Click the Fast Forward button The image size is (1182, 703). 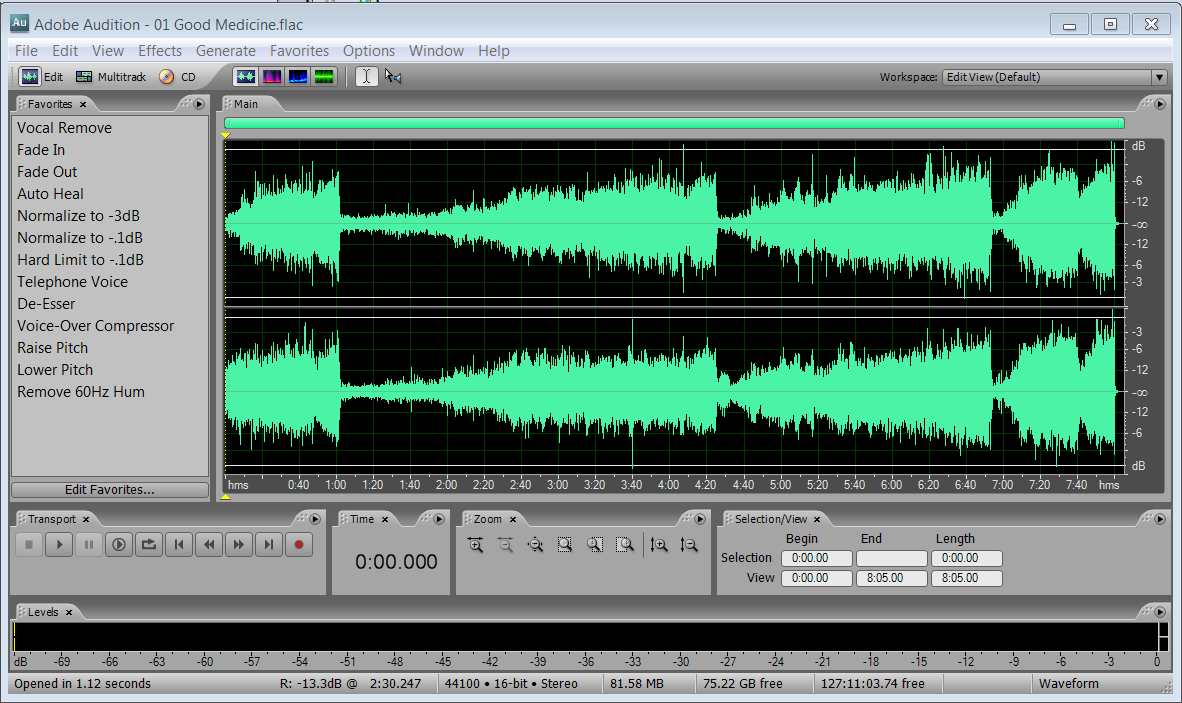point(239,545)
